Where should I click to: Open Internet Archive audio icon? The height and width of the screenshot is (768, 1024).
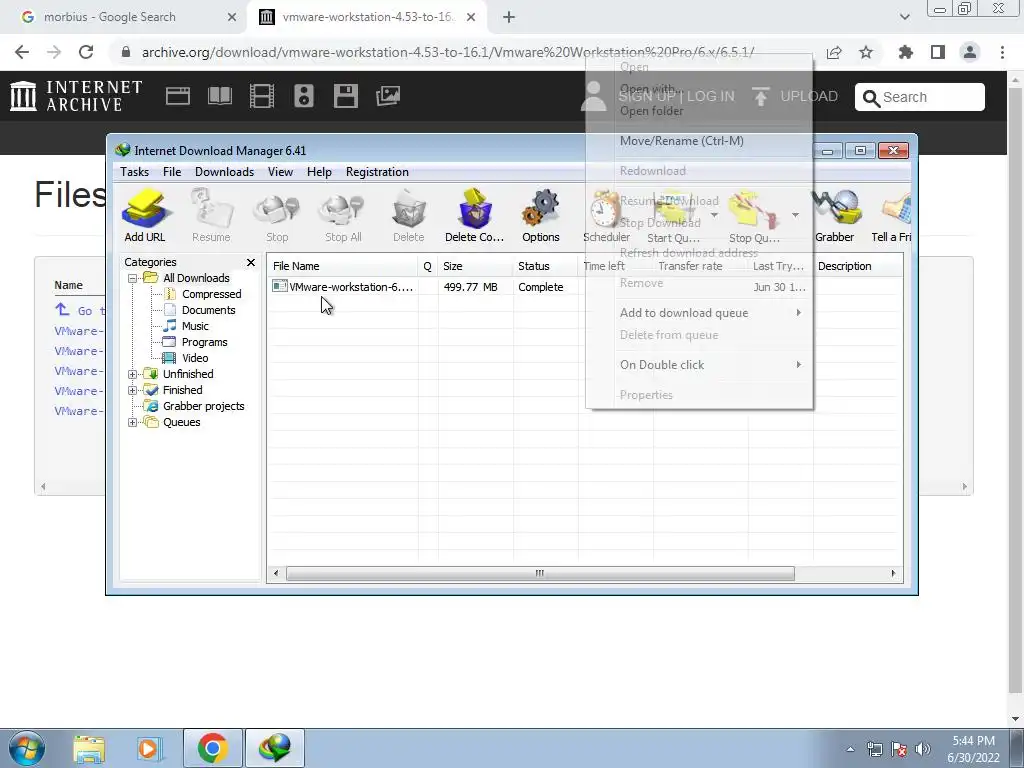[x=304, y=97]
